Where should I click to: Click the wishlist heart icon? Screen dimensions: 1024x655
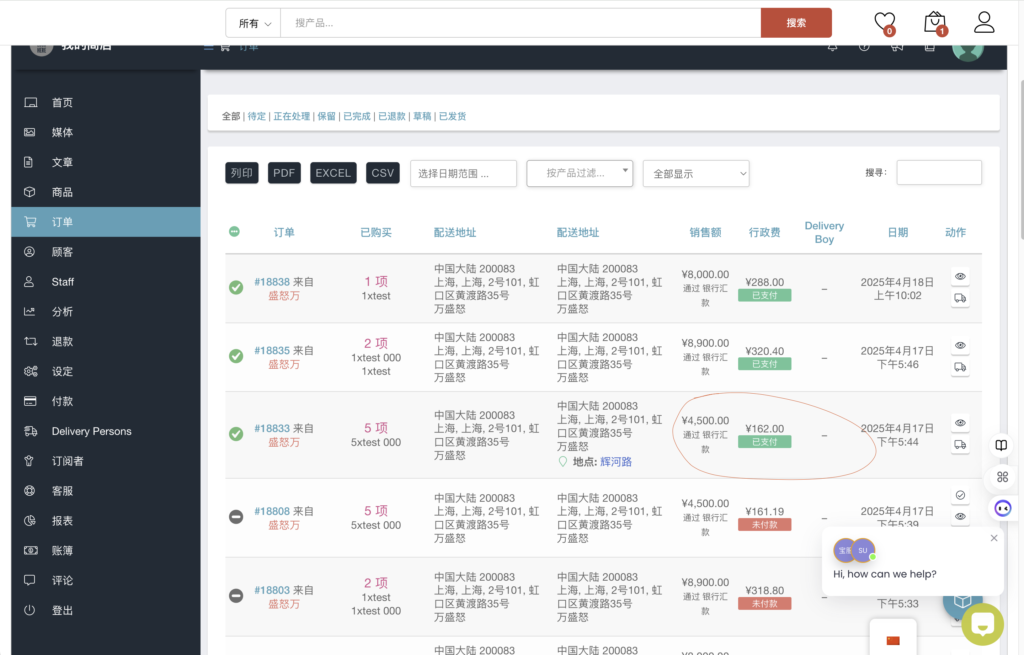[884, 22]
